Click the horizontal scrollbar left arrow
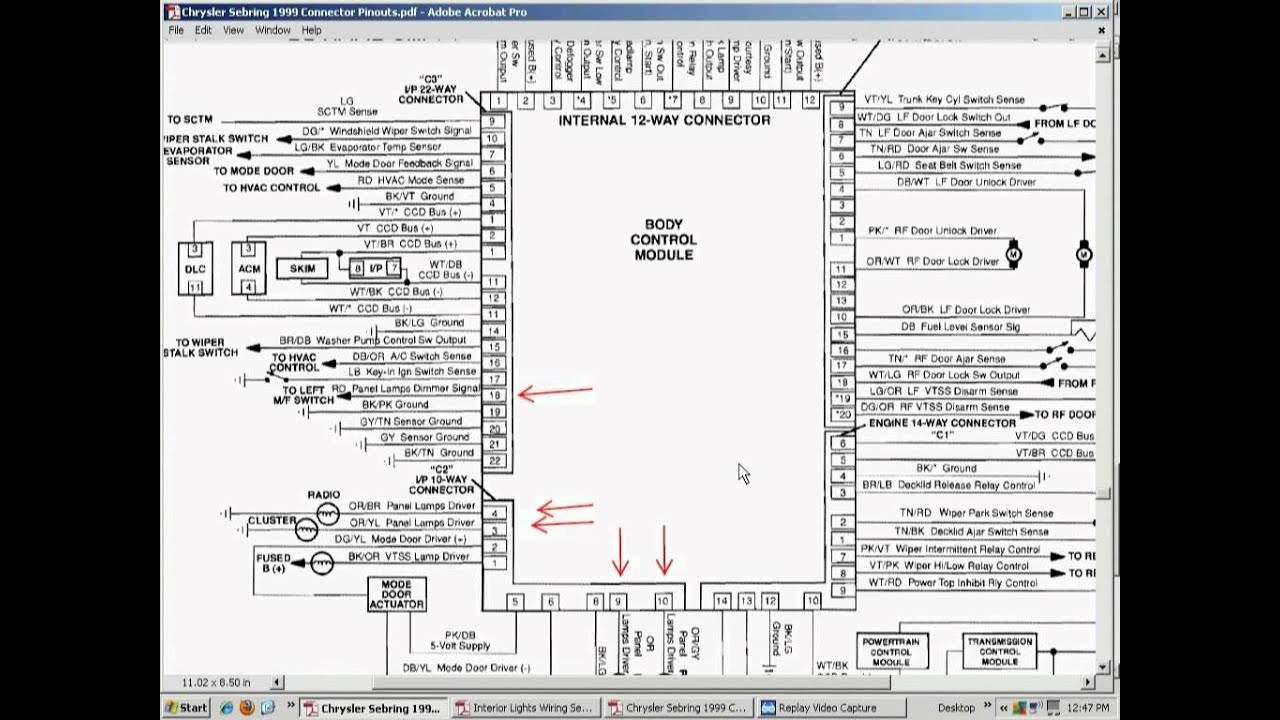This screenshot has width=1280, height=720. (278, 682)
